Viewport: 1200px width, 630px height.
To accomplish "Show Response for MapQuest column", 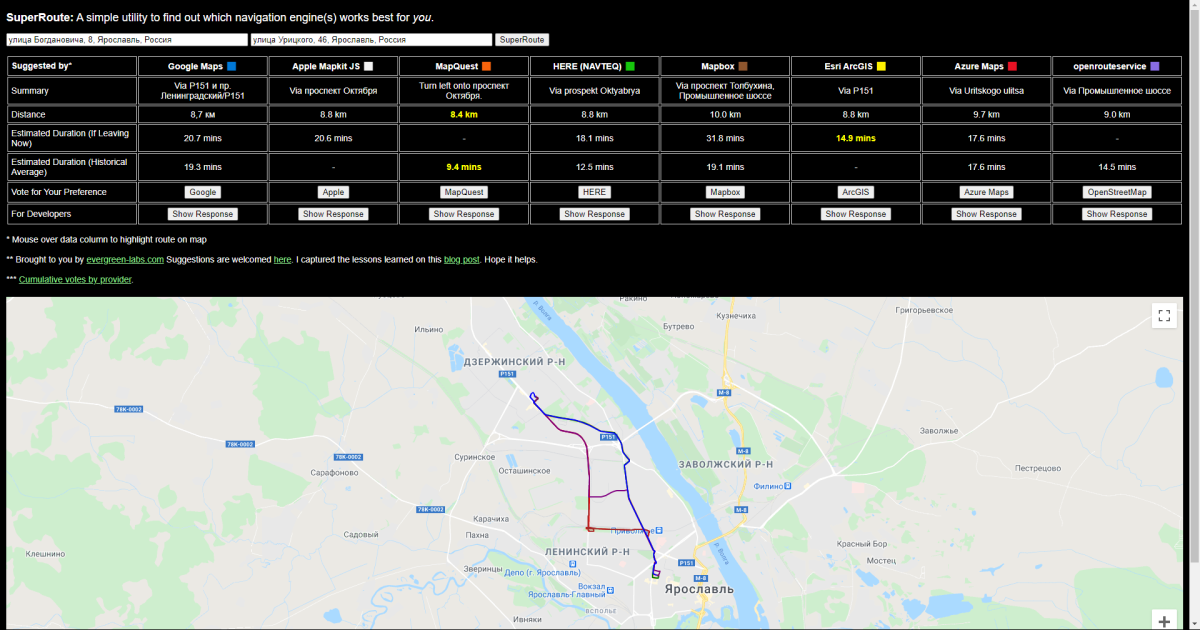I will tap(464, 214).
